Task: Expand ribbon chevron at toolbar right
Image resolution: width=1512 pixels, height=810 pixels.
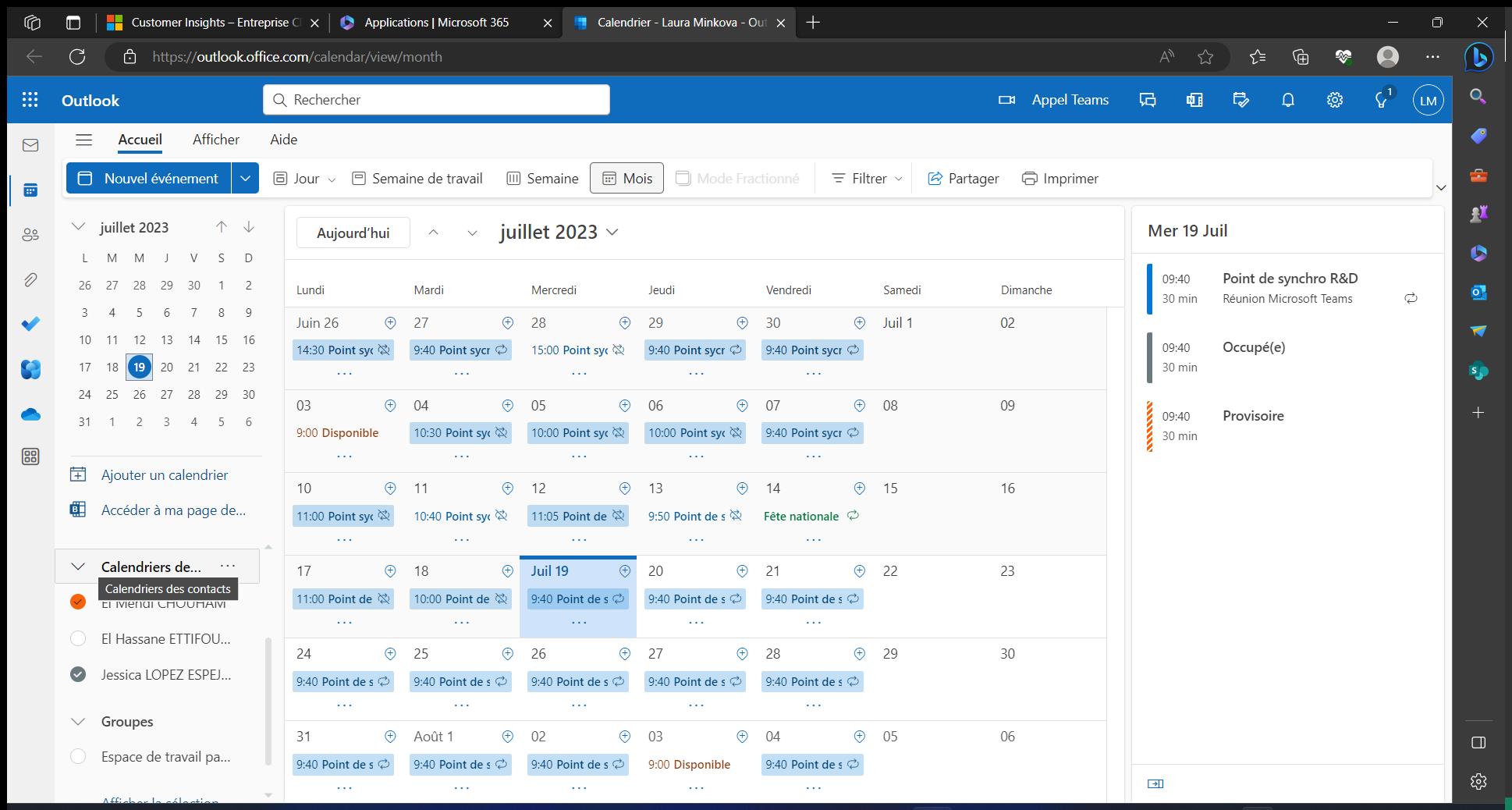Action: click(1441, 187)
